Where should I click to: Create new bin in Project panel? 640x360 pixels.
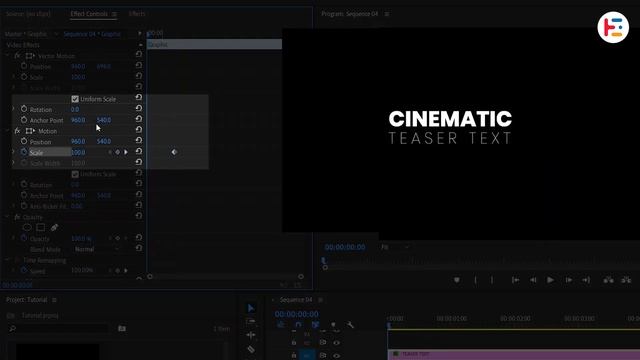pyautogui.click(x=122, y=328)
